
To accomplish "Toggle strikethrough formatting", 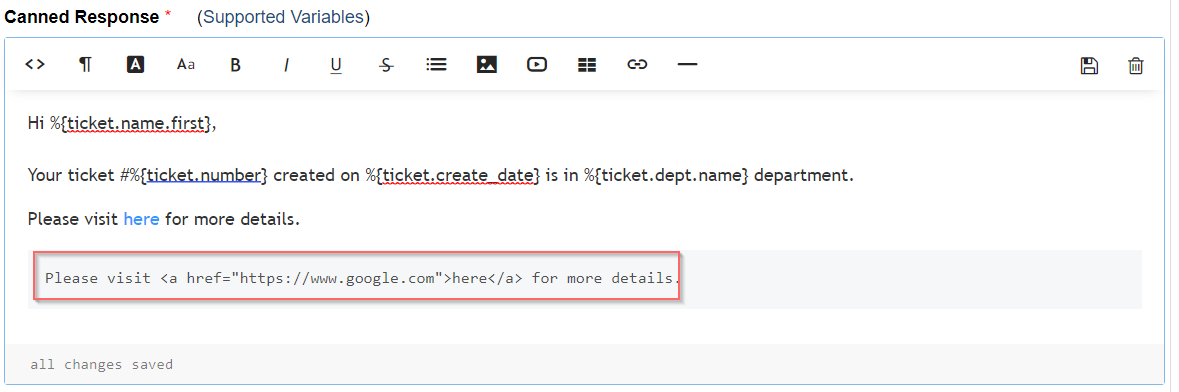I will click(x=386, y=65).
